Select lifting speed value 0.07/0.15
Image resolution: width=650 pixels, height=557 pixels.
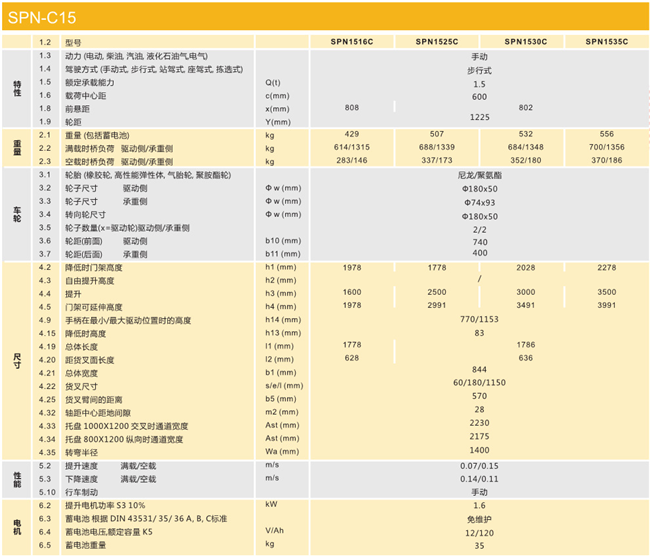(x=479, y=465)
